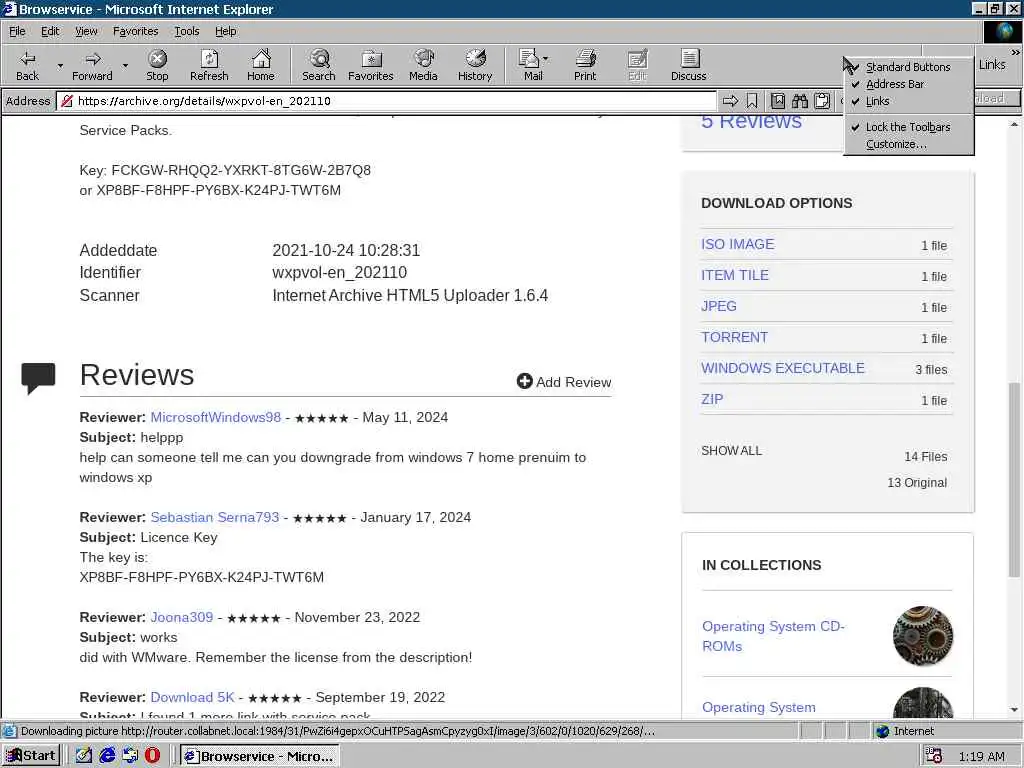Click the vertical scrollbar thumb

coord(1014,479)
